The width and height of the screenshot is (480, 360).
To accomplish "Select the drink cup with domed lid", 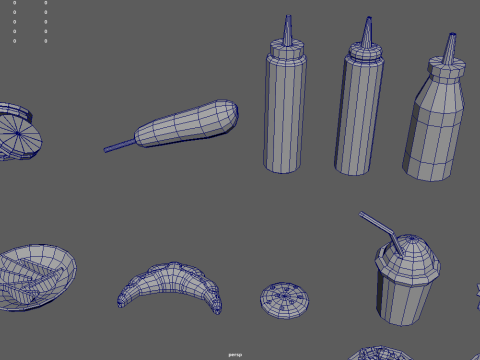I will pos(407,280).
